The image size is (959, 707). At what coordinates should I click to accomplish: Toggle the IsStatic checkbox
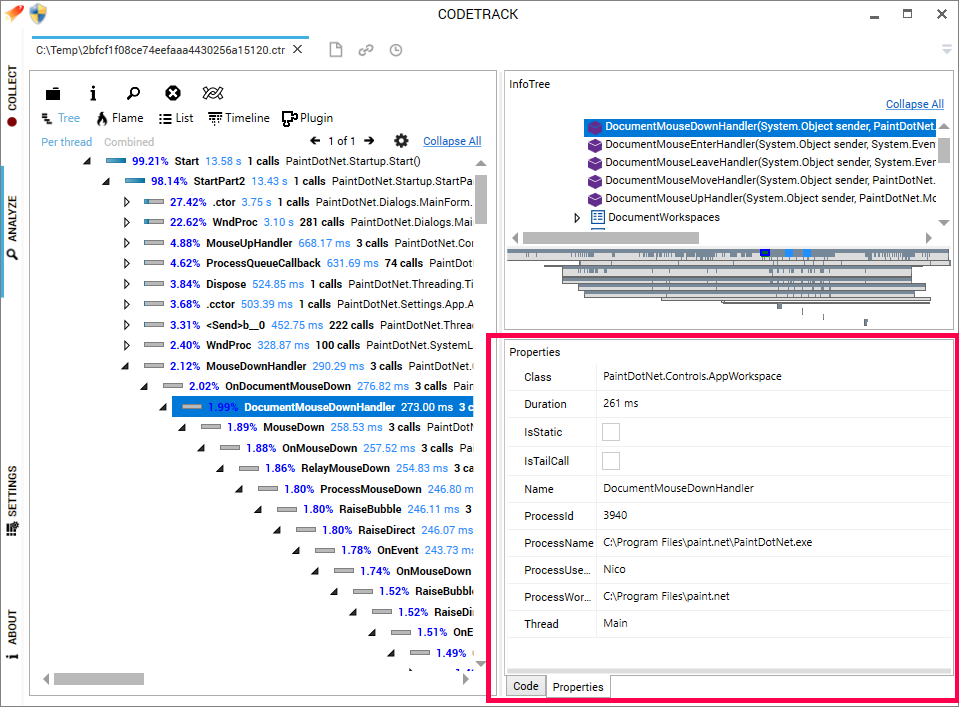click(610, 432)
